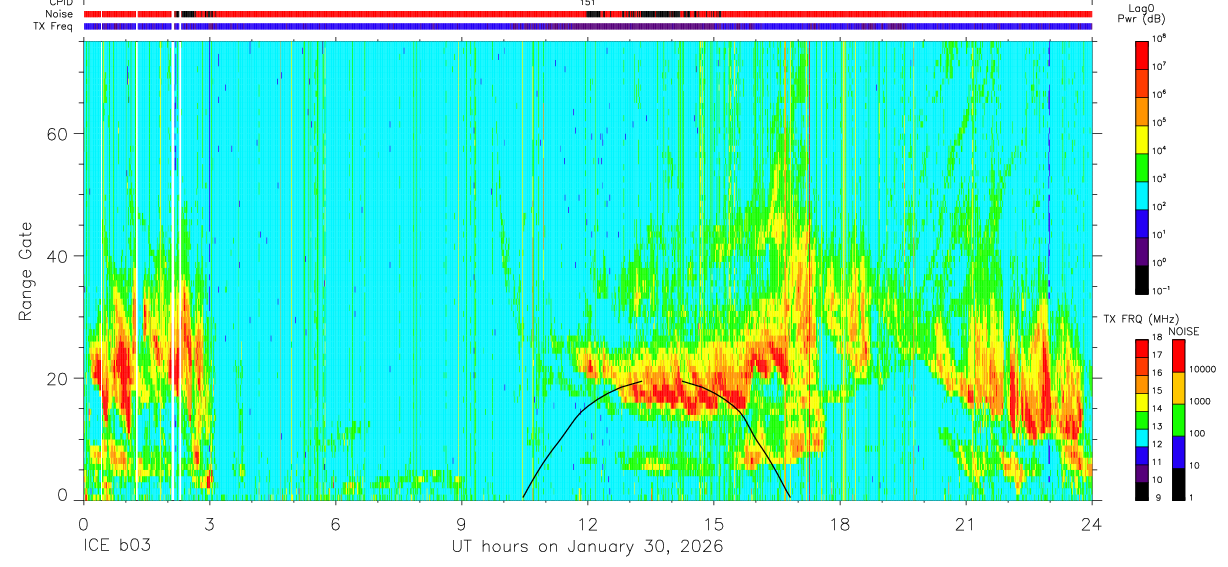Select the black bottom NOISE legend swatch
1228x567 pixels.
pos(1178,483)
